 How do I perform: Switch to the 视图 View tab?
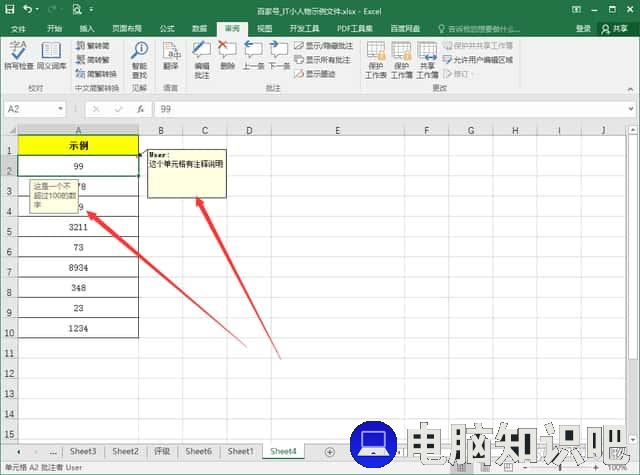[x=264, y=29]
